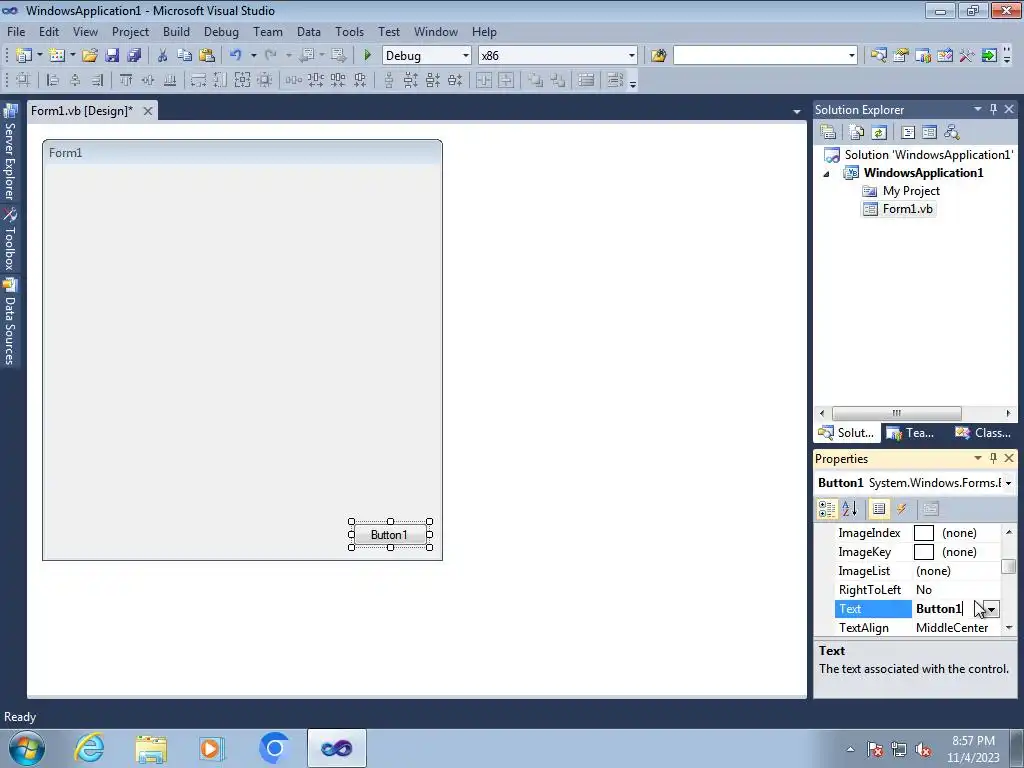The height and width of the screenshot is (768, 1024).
Task: Open the Undo history dropdown arrow
Action: coord(253,56)
